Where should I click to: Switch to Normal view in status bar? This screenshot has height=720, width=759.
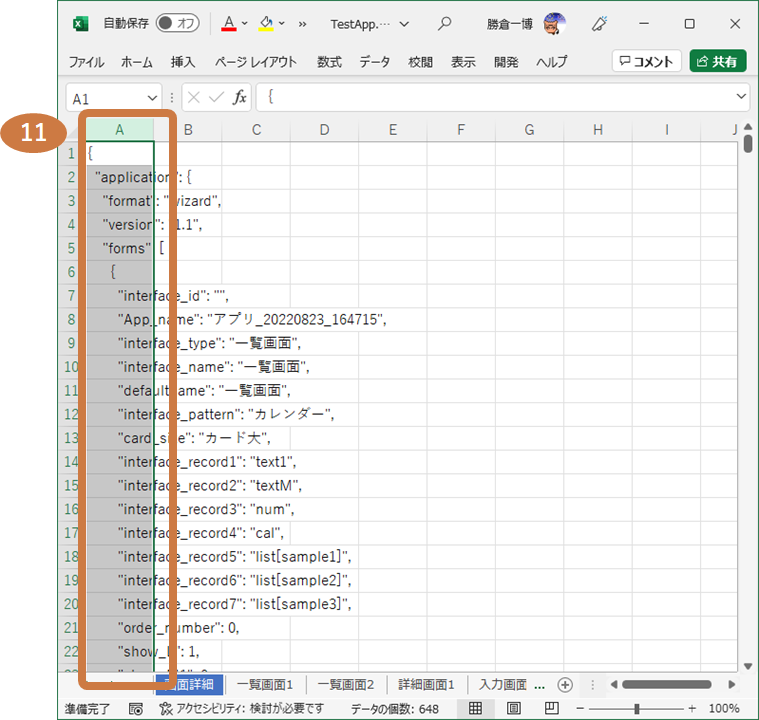476,709
